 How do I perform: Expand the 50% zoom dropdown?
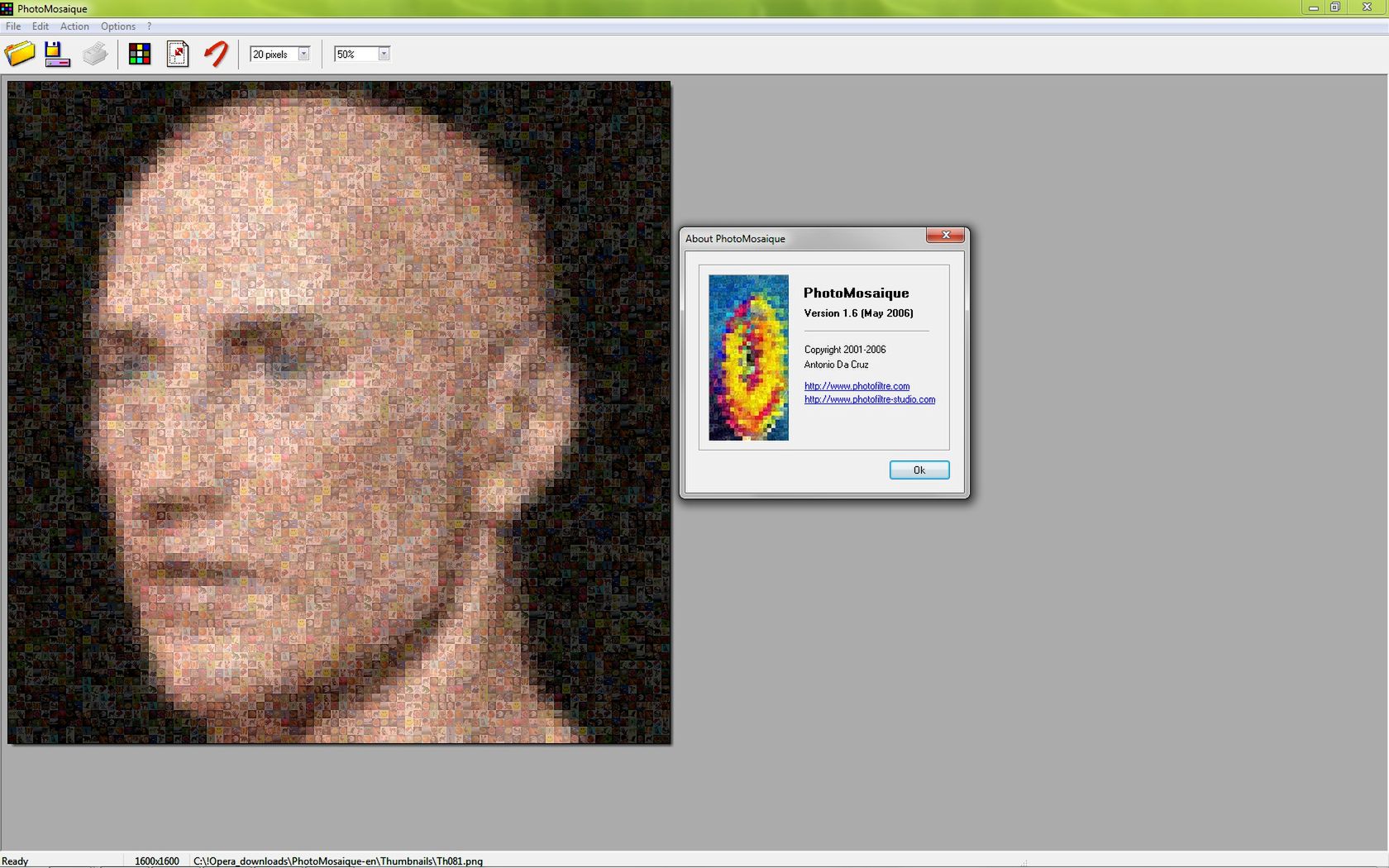[x=384, y=54]
